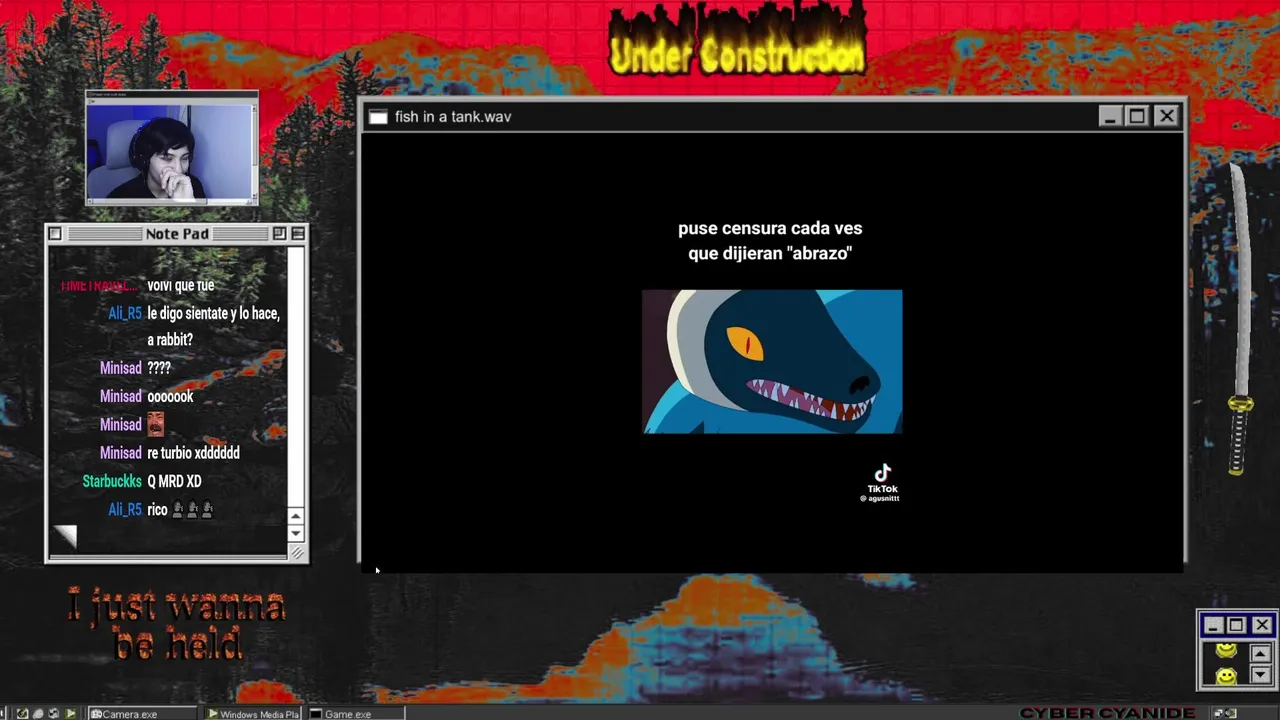Viewport: 1280px width, 720px height.
Task: Click the Note Pad resize grip corner
Action: (x=296, y=552)
